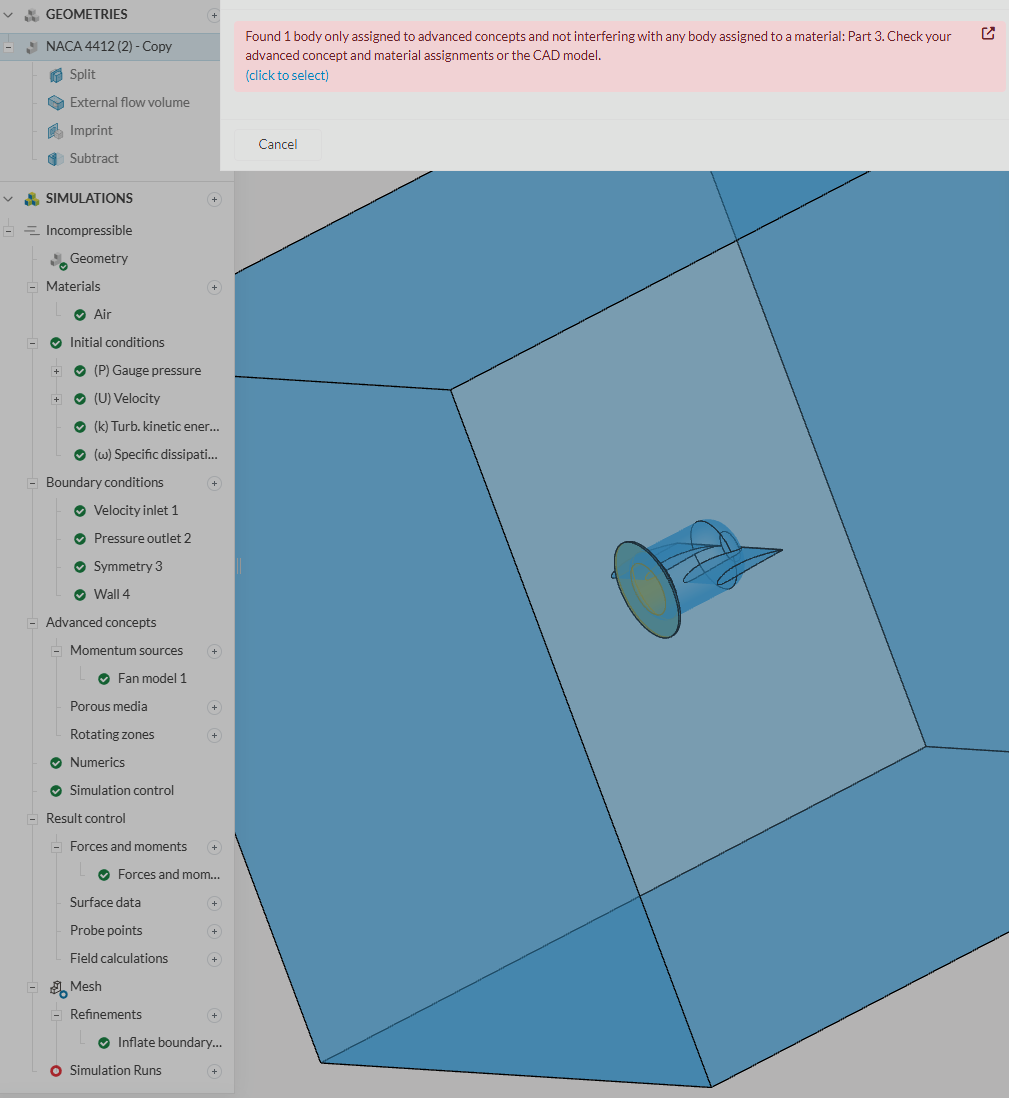The image size is (1009, 1098).
Task: Collapse the Materials node
Action: pos(32,287)
